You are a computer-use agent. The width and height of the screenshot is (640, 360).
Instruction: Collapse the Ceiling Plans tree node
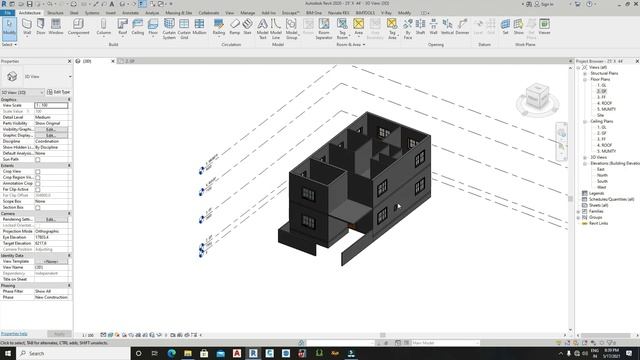click(x=585, y=121)
